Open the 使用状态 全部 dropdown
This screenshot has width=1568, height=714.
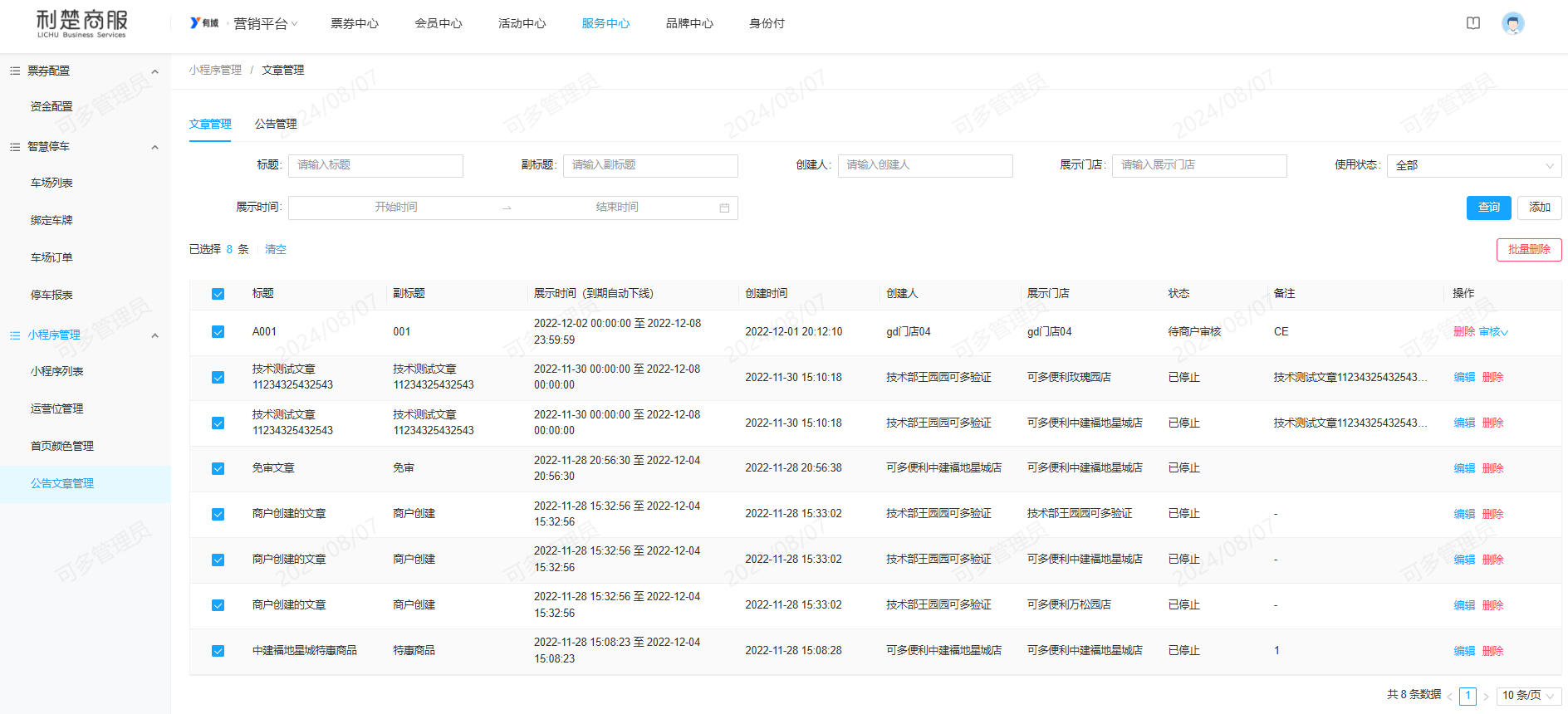coord(1474,165)
